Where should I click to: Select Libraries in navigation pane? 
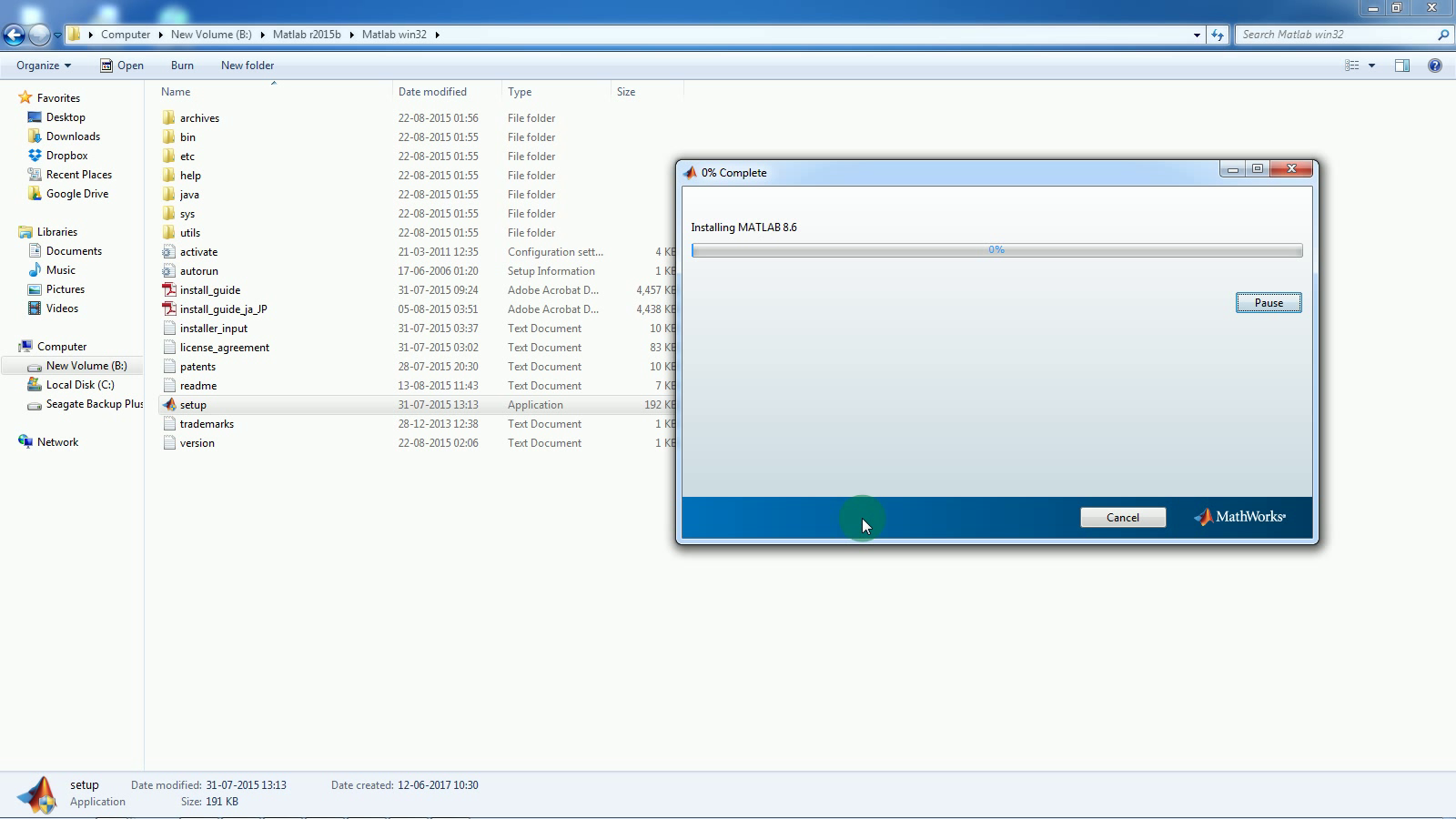pos(47,232)
